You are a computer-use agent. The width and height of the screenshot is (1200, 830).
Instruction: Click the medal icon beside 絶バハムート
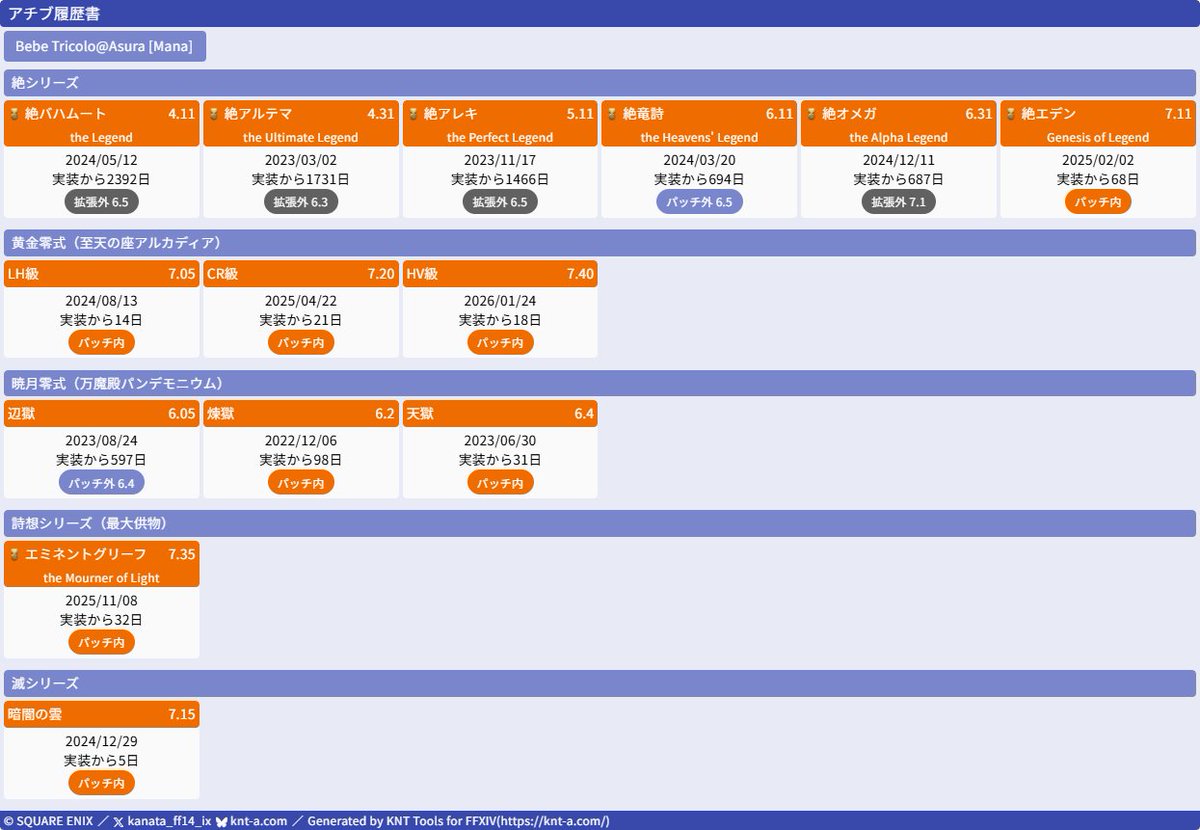[x=15, y=114]
